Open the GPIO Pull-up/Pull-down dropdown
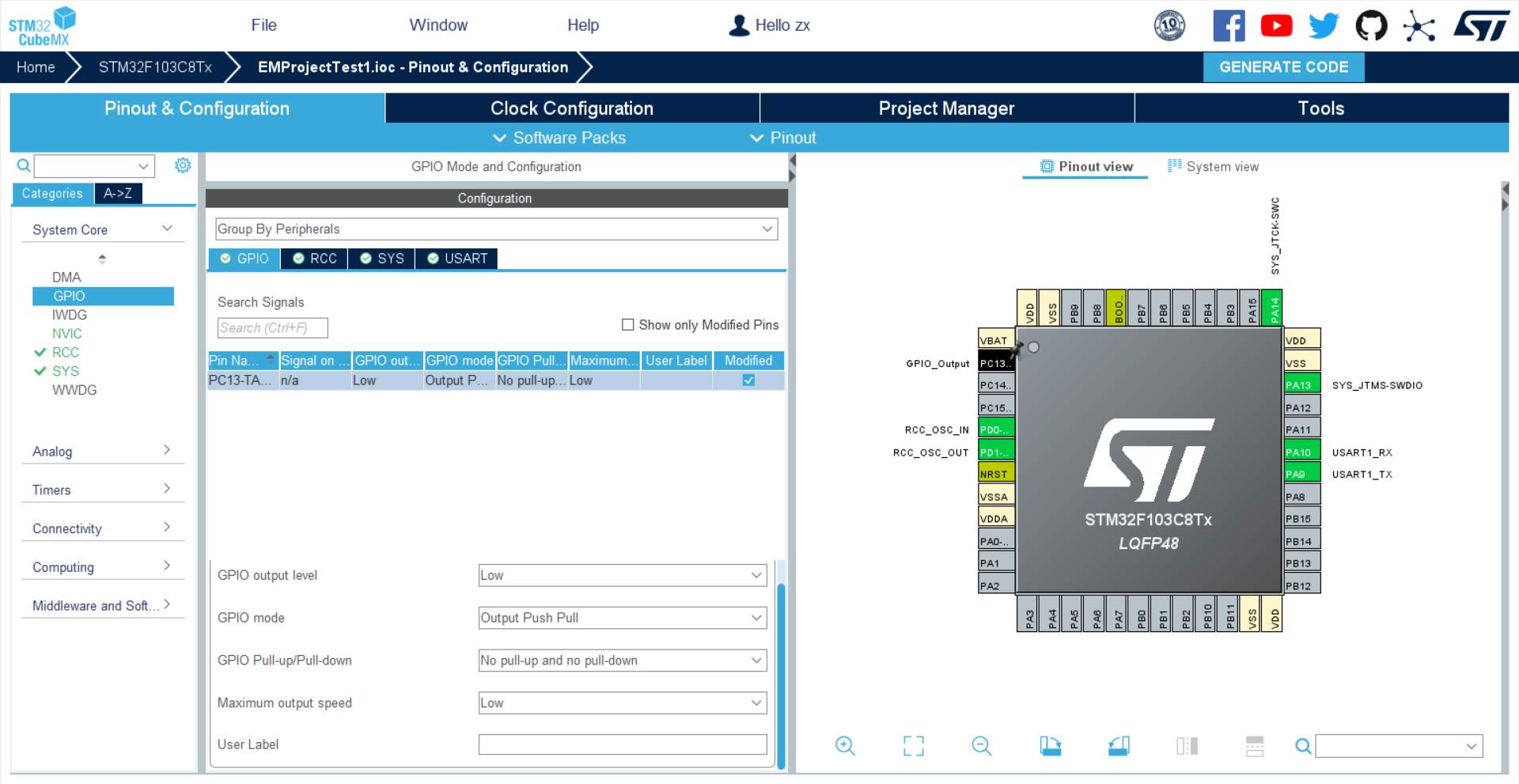 pos(623,661)
